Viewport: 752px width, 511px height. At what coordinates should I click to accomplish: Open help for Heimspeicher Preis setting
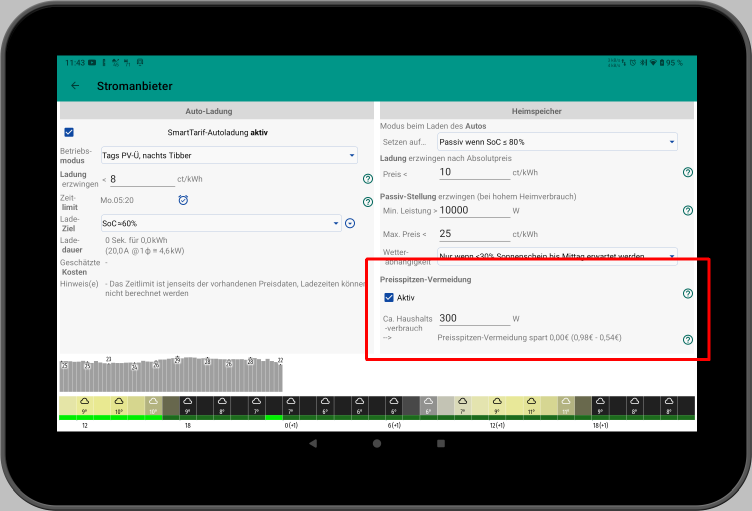click(x=687, y=173)
